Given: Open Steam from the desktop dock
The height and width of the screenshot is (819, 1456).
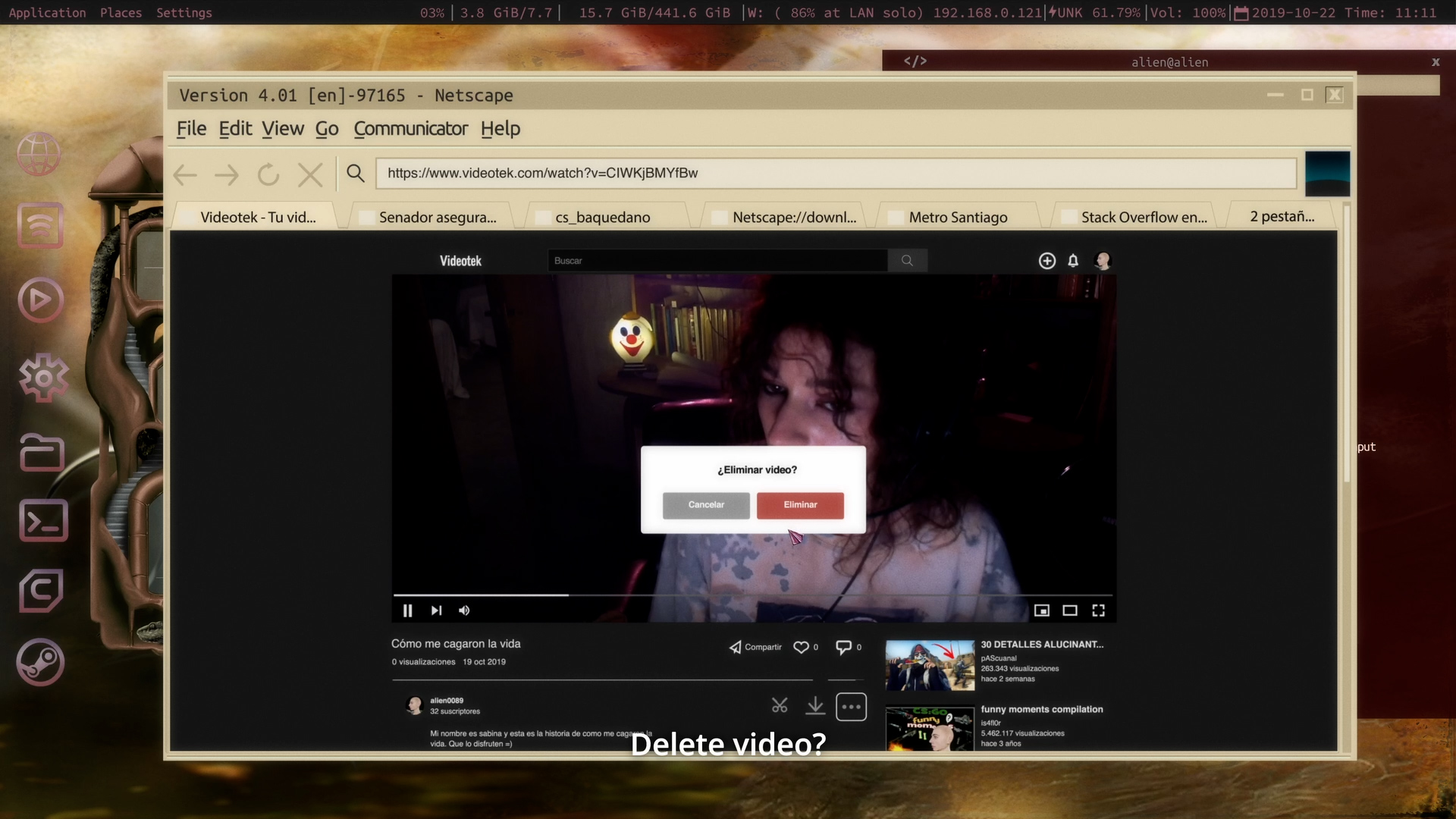Looking at the screenshot, I should [x=41, y=662].
